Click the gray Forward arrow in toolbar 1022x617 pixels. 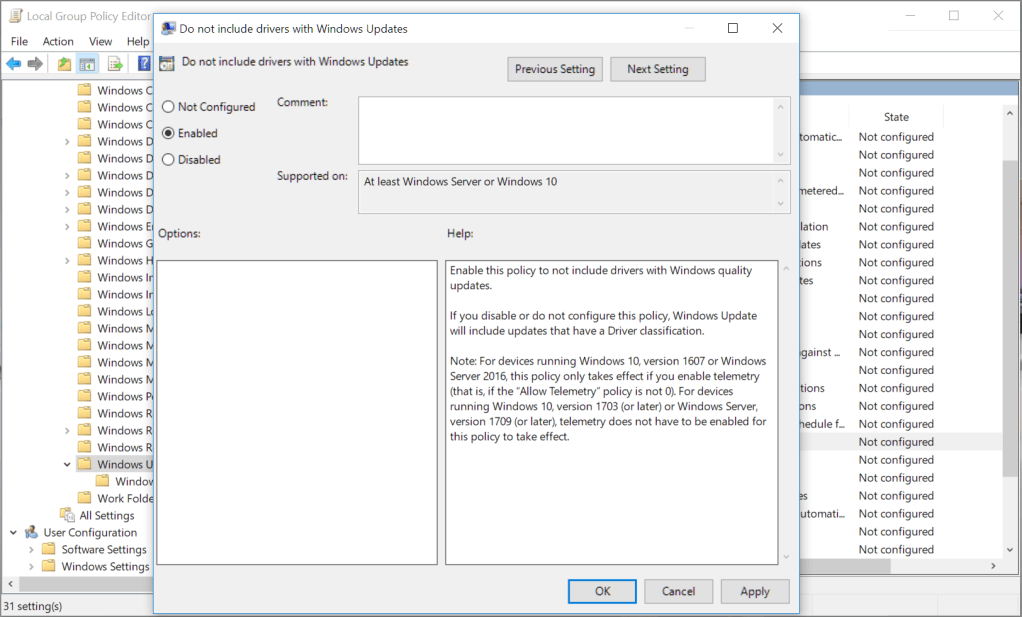36,64
